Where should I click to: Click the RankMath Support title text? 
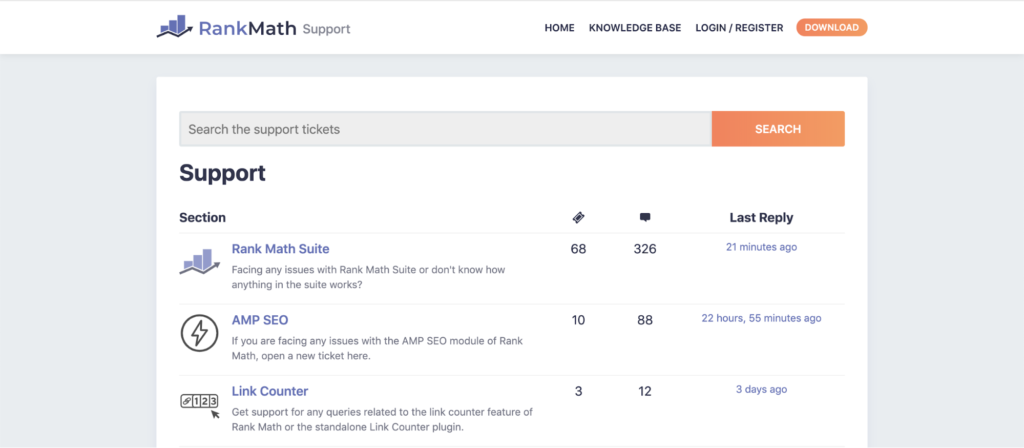(274, 29)
